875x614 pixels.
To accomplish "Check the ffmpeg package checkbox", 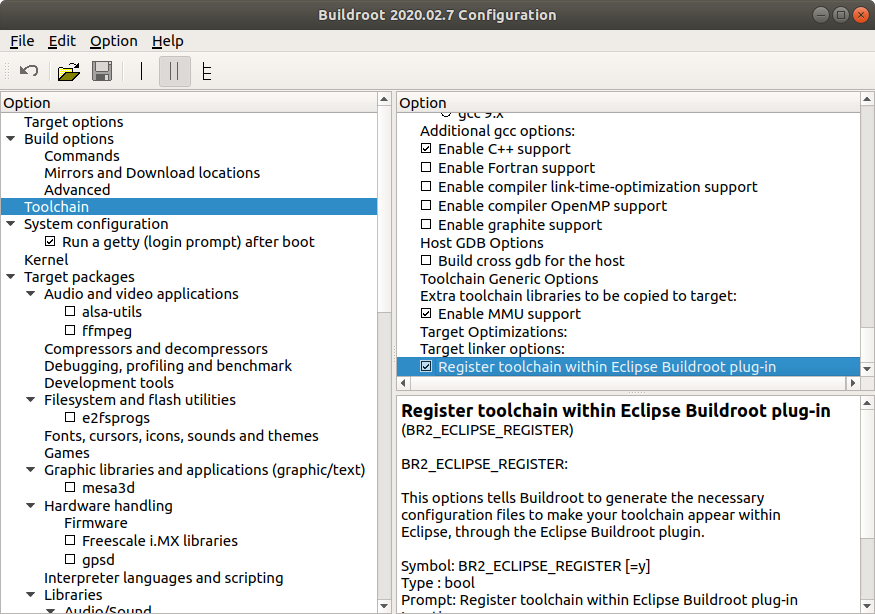I will [70, 330].
